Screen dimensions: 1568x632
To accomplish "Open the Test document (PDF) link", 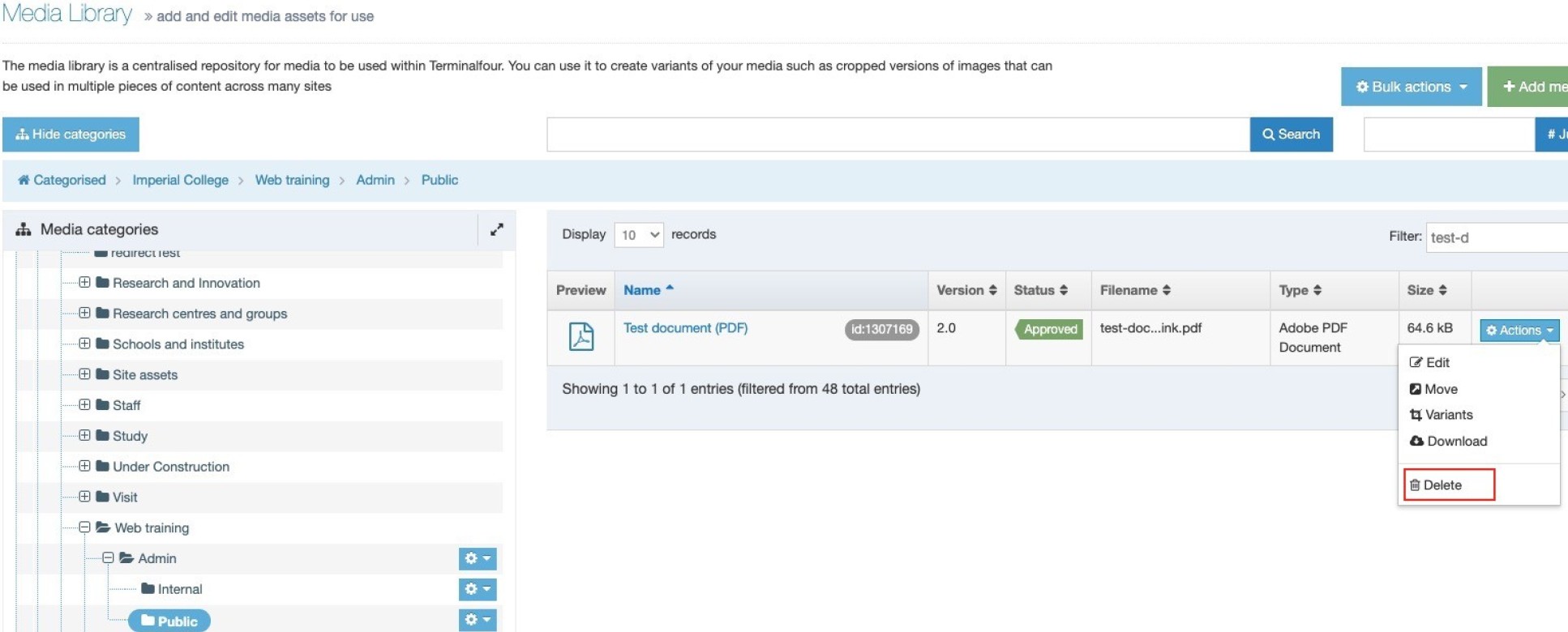I will click(685, 328).
